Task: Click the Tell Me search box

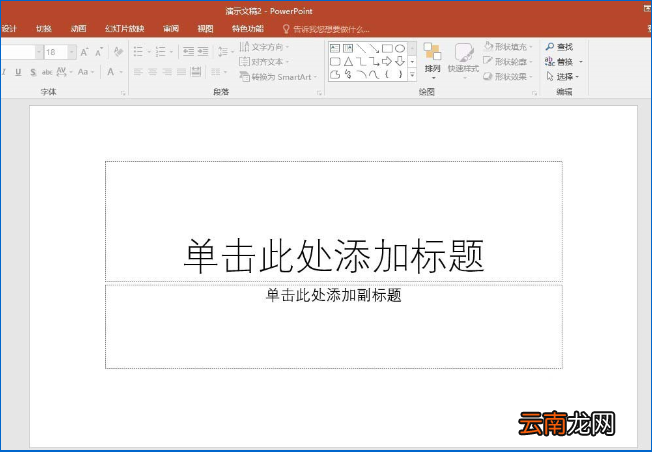Action: [326, 29]
